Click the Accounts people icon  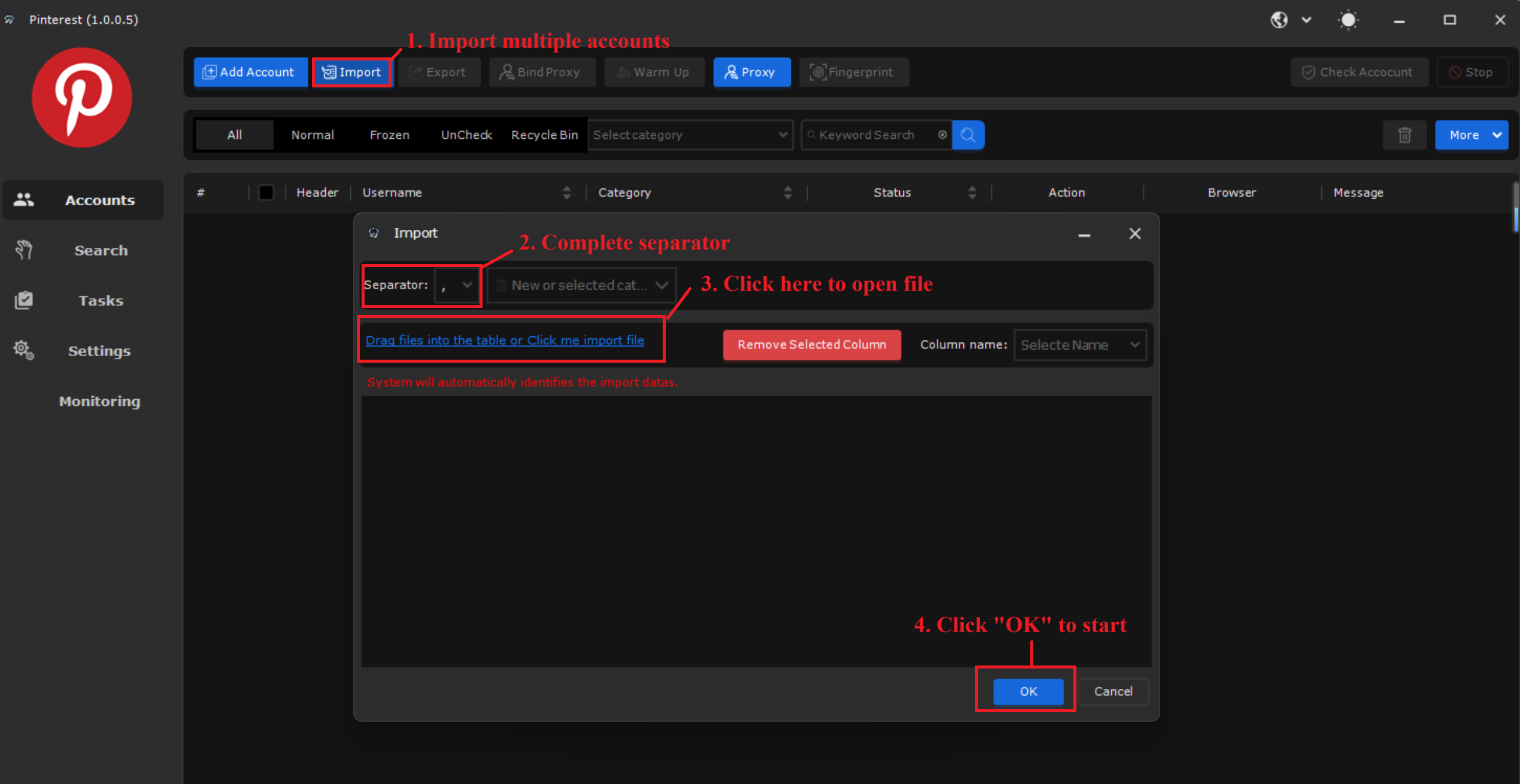(24, 200)
